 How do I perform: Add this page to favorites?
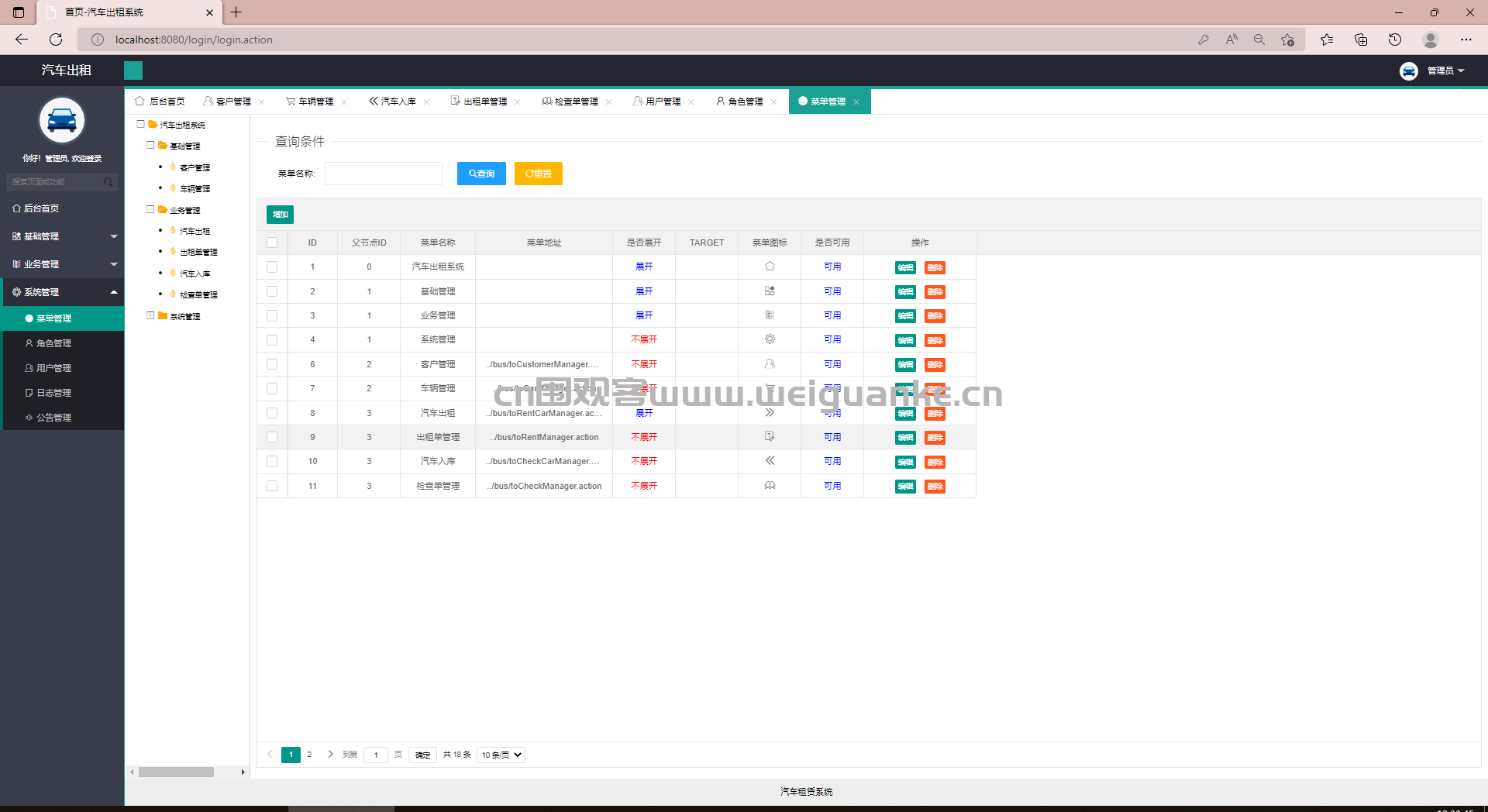1287,40
